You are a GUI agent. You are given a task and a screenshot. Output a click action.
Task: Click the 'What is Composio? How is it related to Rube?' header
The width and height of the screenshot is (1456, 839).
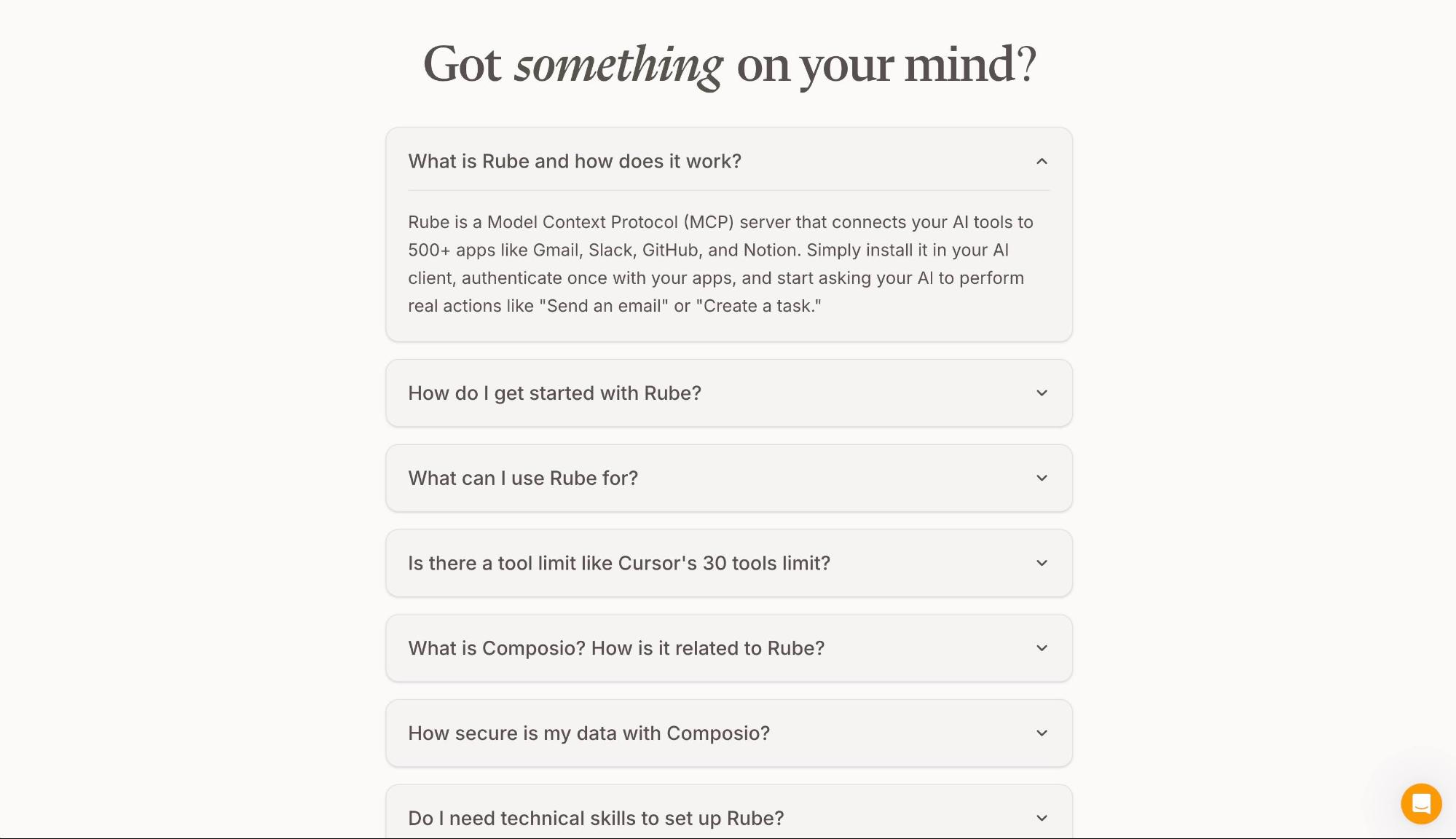click(616, 647)
